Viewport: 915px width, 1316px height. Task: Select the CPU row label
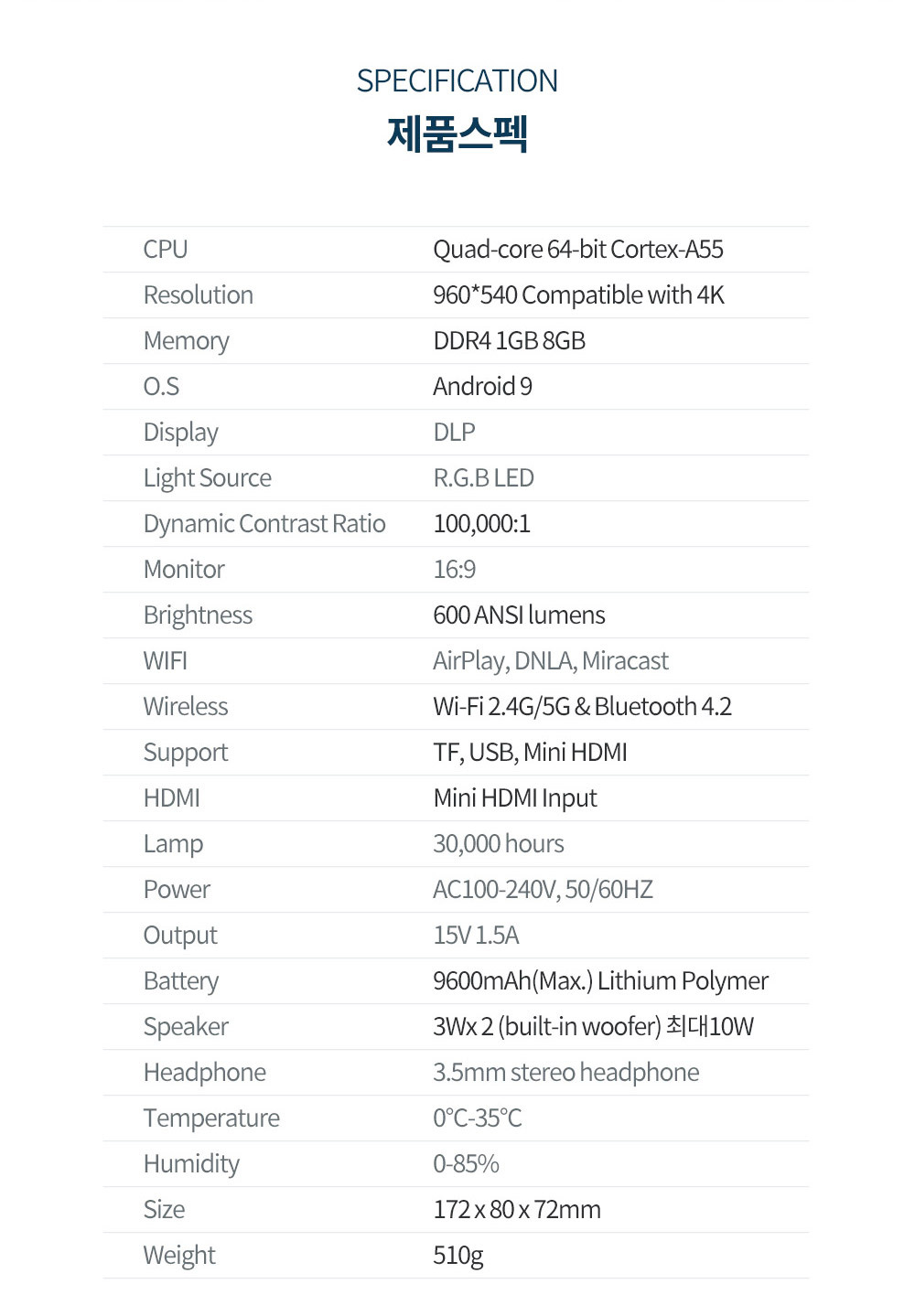(x=166, y=250)
